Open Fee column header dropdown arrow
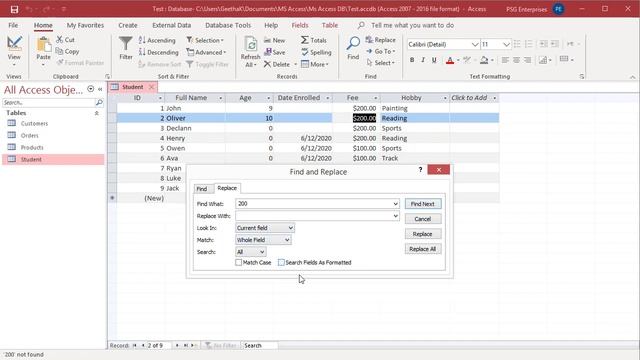The width and height of the screenshot is (640, 360). pyautogui.click(x=376, y=98)
